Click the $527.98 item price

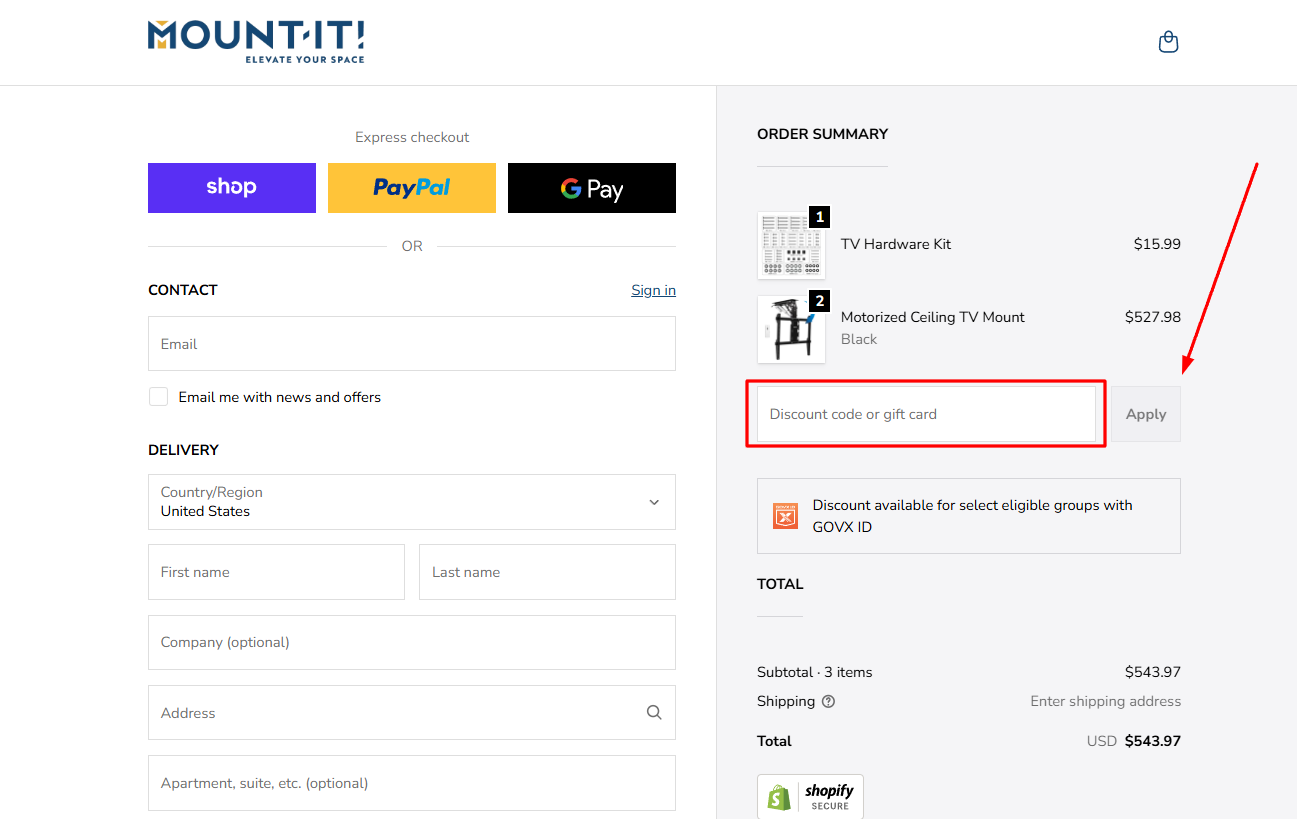click(x=1153, y=317)
